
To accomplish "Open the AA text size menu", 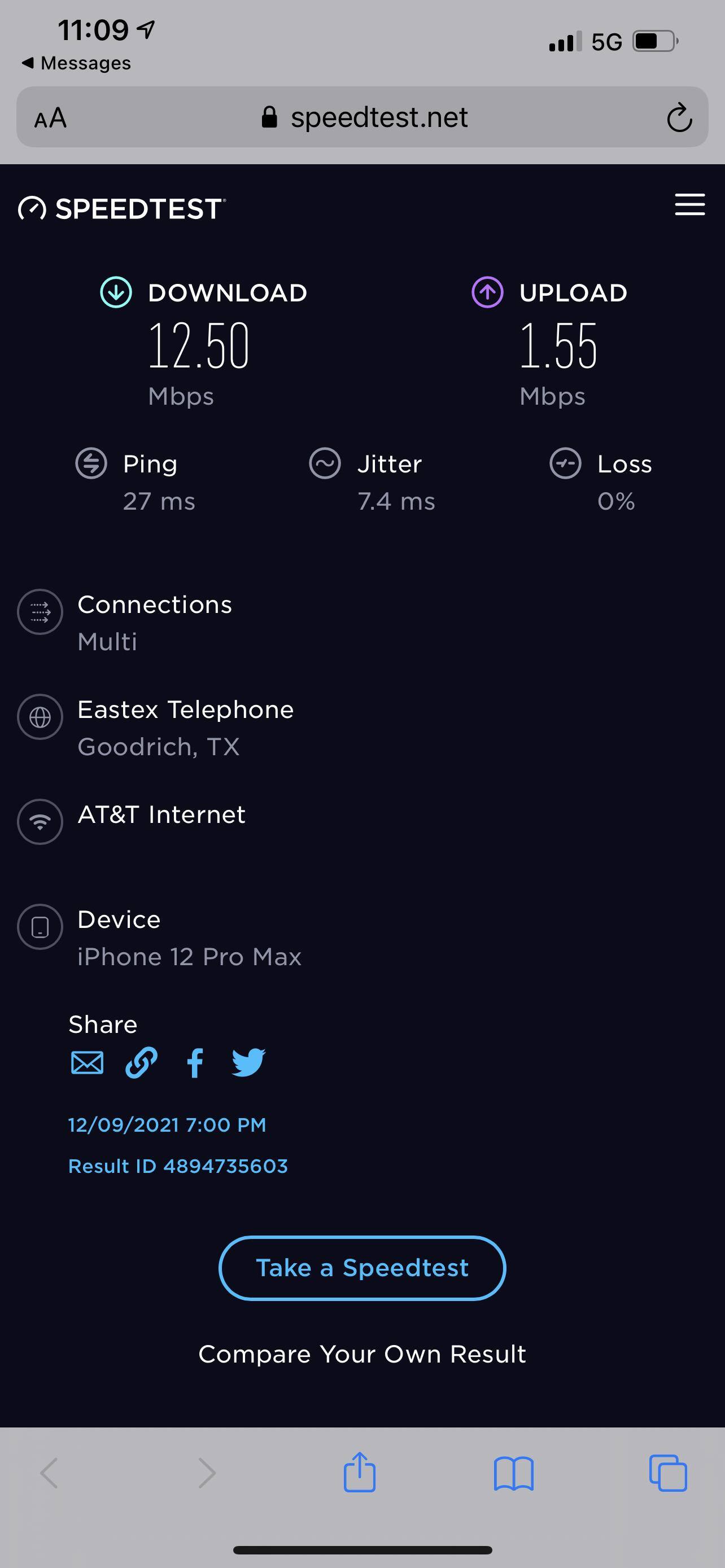I will 50,118.
